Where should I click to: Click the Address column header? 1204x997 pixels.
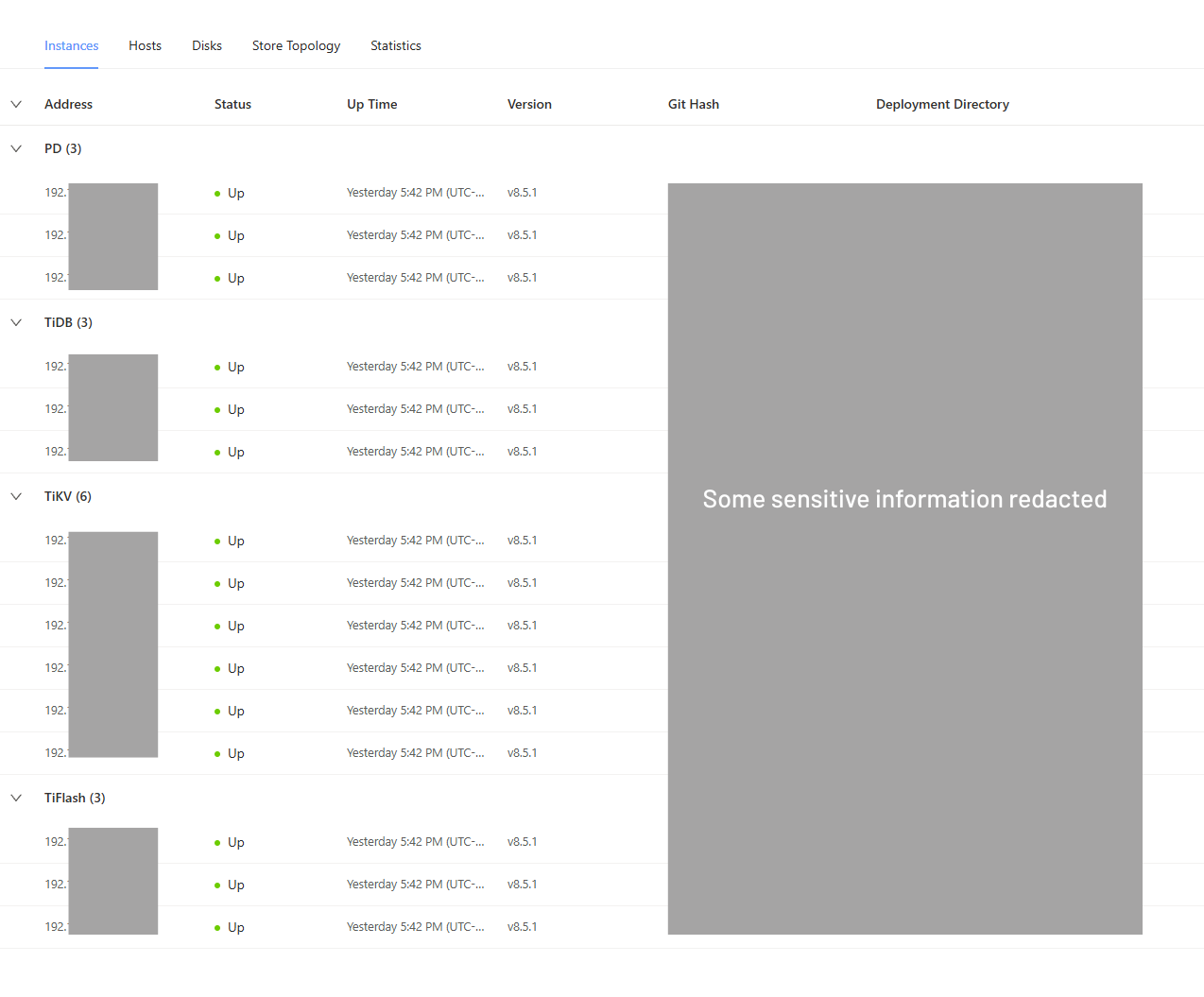(x=68, y=104)
